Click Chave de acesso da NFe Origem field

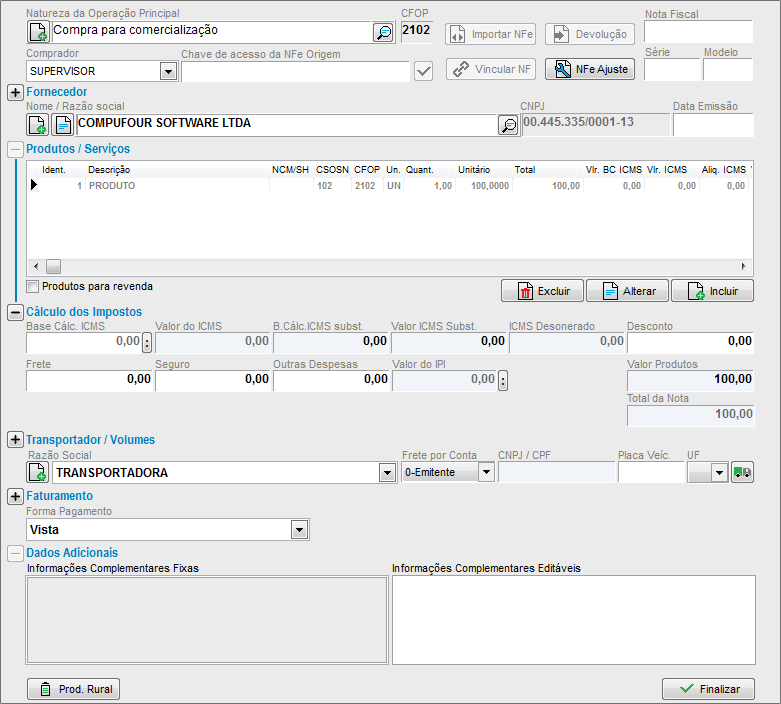tap(295, 72)
